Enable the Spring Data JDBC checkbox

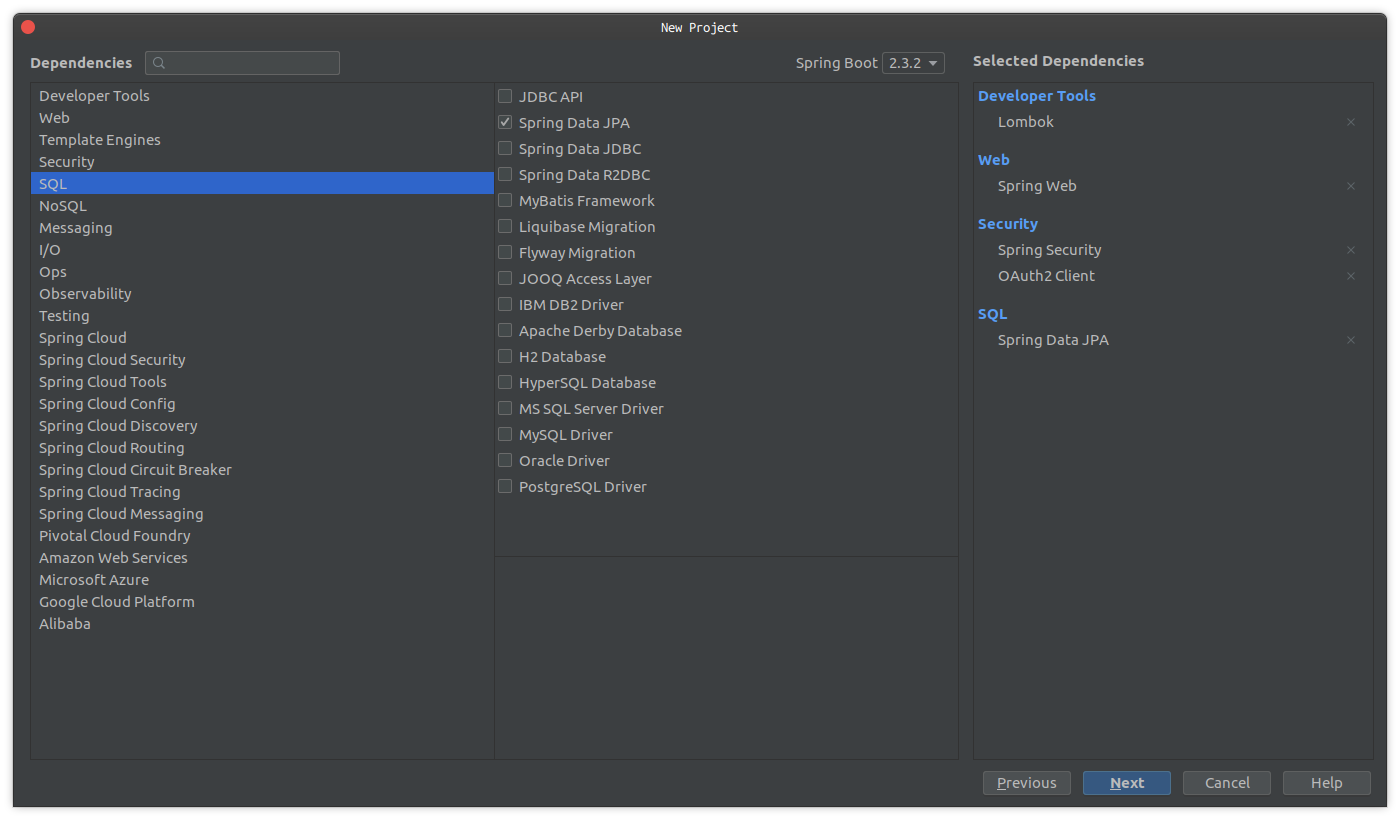point(505,149)
